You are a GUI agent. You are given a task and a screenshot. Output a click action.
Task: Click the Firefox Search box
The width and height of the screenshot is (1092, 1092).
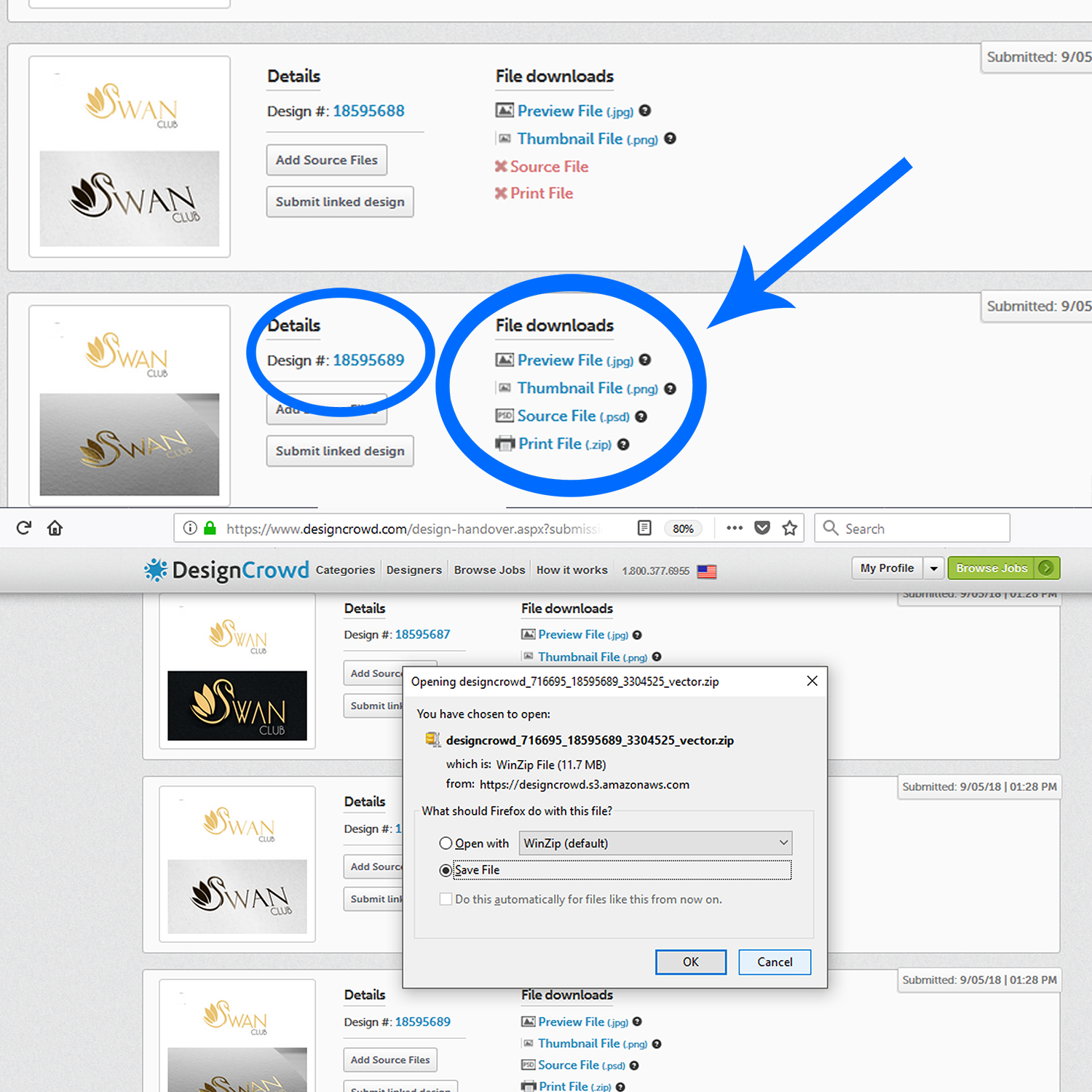[913, 528]
